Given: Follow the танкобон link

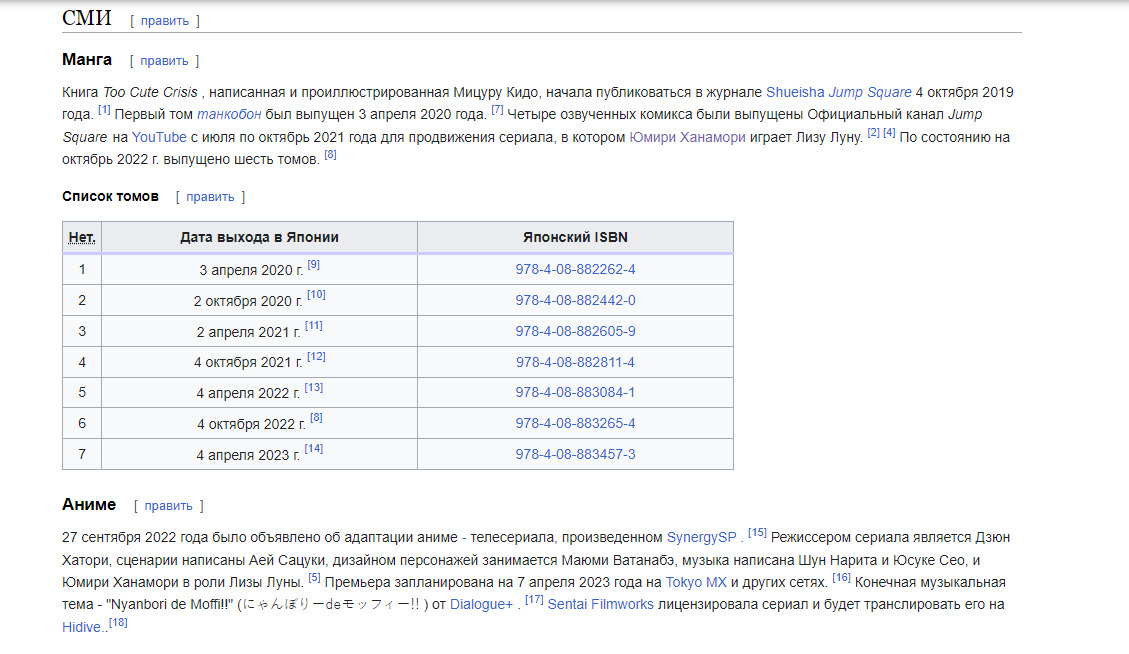Looking at the screenshot, I should click(229, 114).
